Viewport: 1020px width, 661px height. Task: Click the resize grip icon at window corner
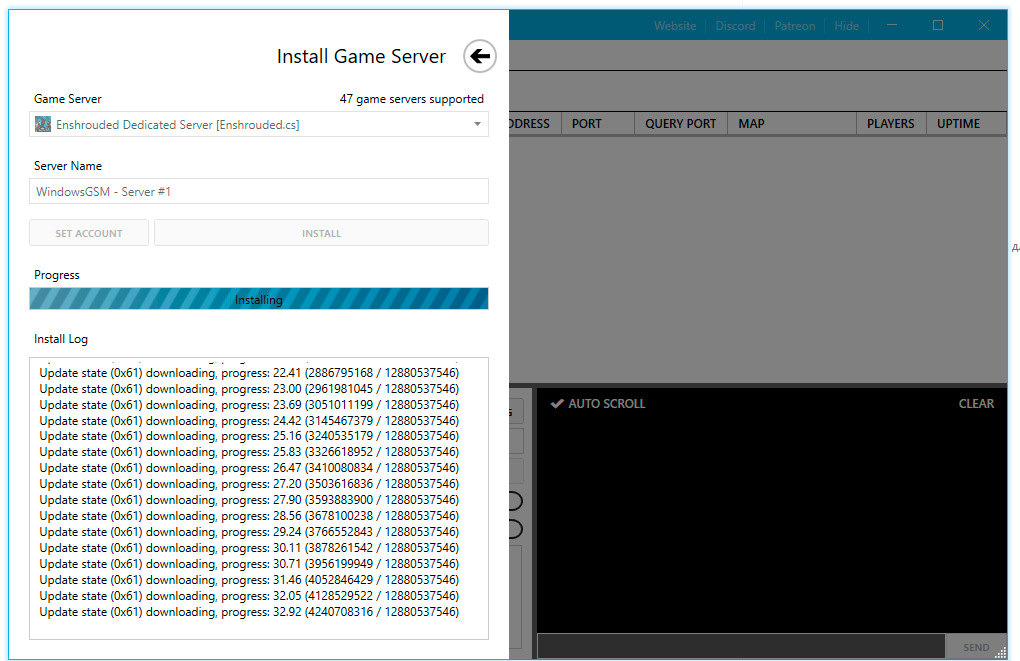(x=1000, y=653)
